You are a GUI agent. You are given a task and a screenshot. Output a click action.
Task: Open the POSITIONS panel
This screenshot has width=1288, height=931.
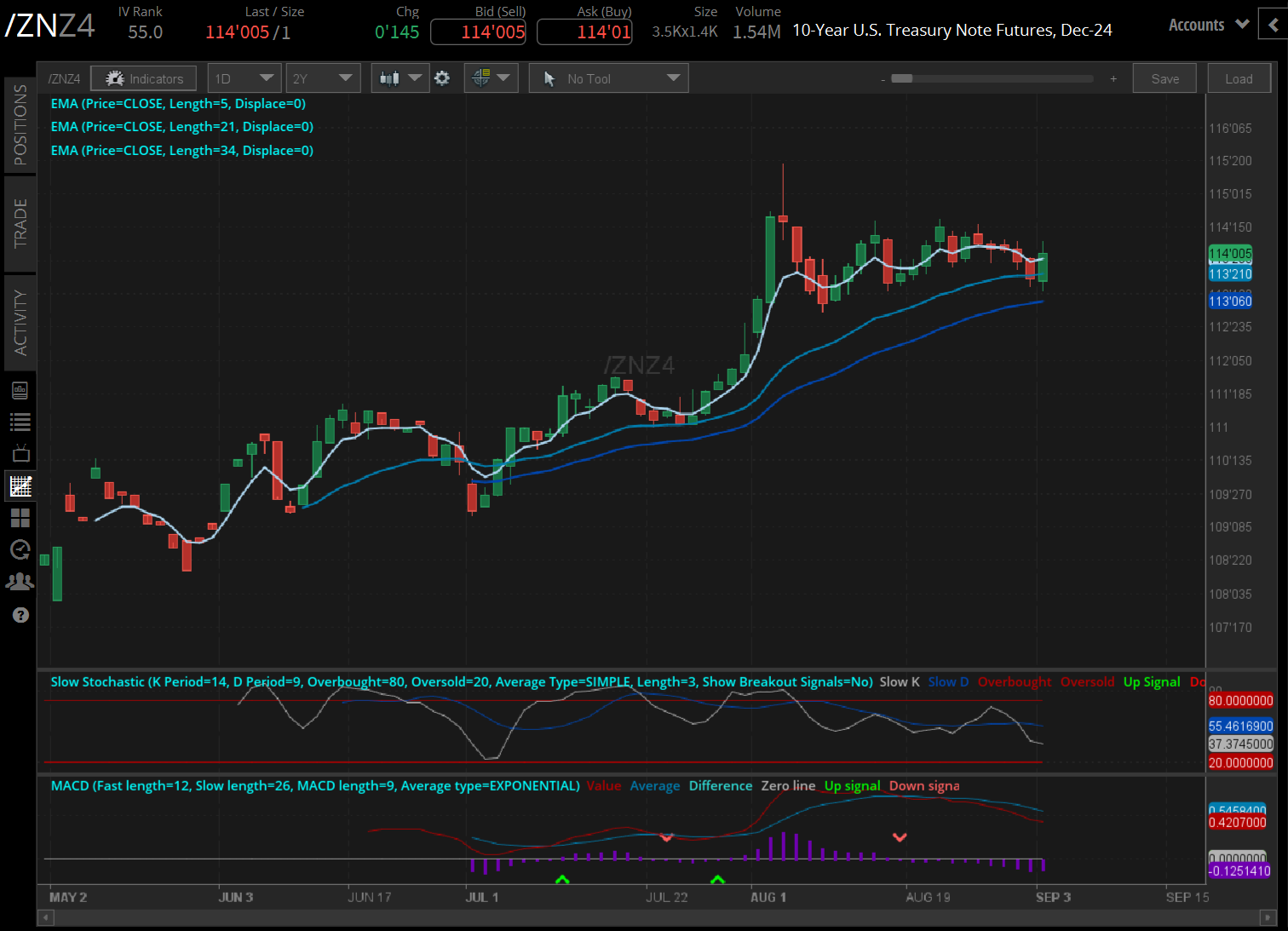click(x=20, y=122)
